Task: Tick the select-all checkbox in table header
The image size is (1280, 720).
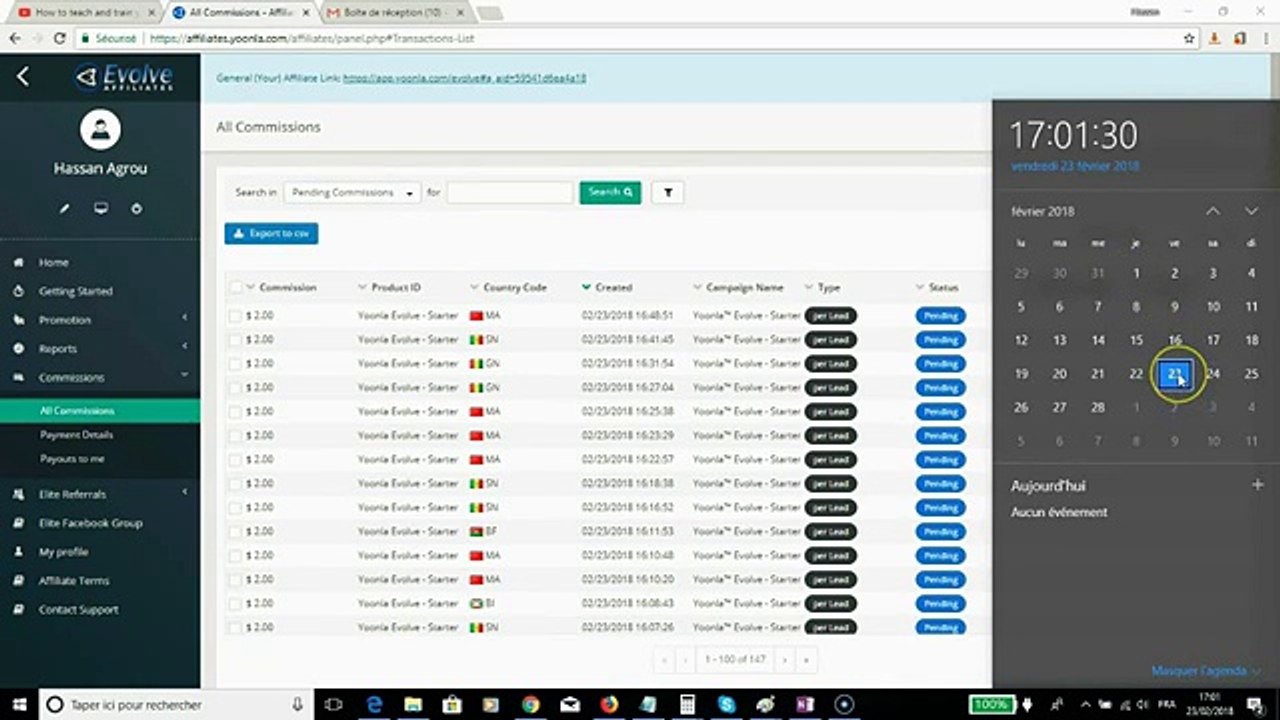Action: 236,287
